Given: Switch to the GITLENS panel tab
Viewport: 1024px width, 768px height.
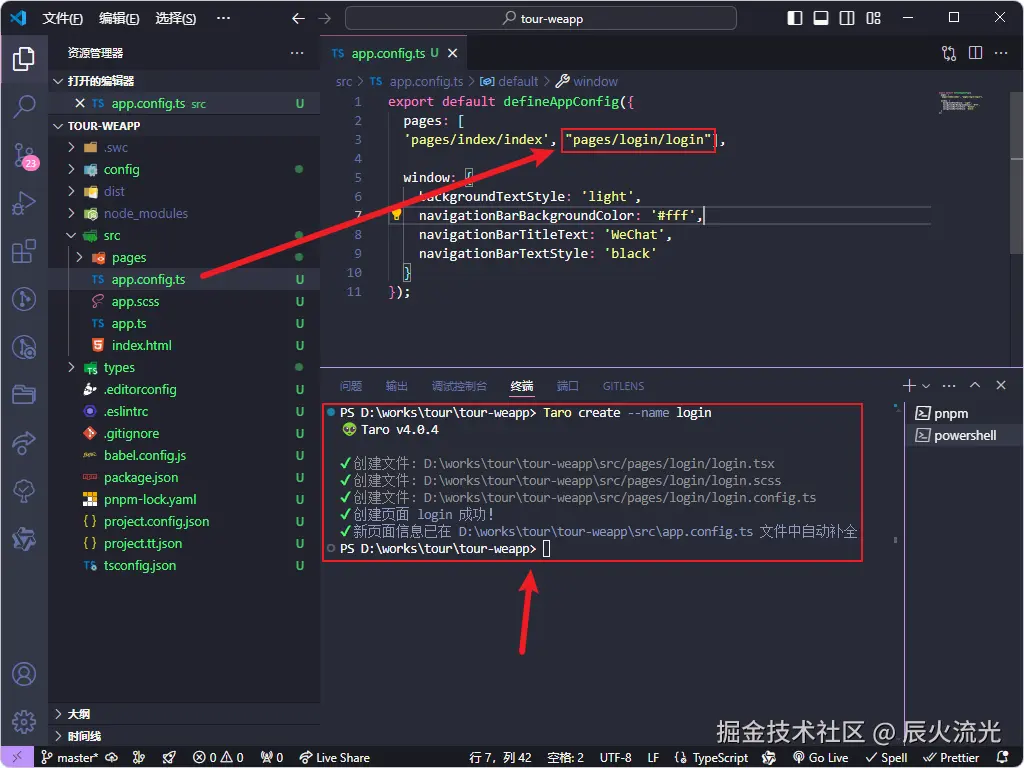Looking at the screenshot, I should (623, 387).
